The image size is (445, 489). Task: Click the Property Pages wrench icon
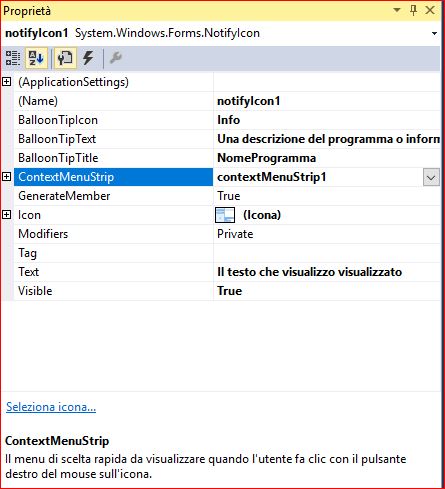(116, 58)
